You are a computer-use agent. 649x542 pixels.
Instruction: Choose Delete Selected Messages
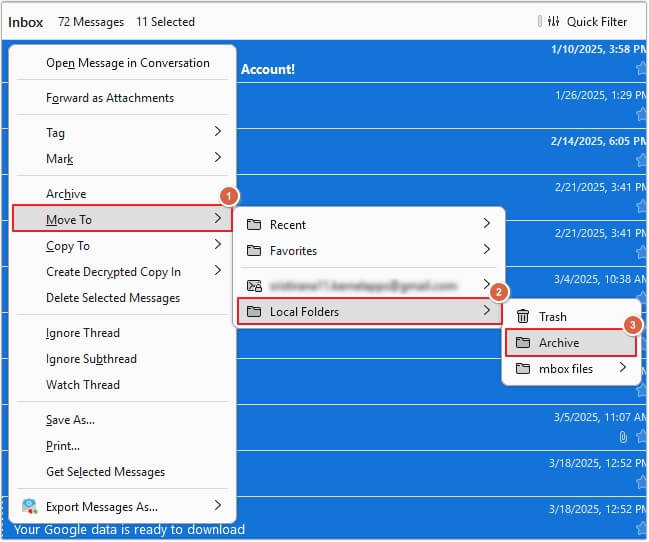click(113, 298)
